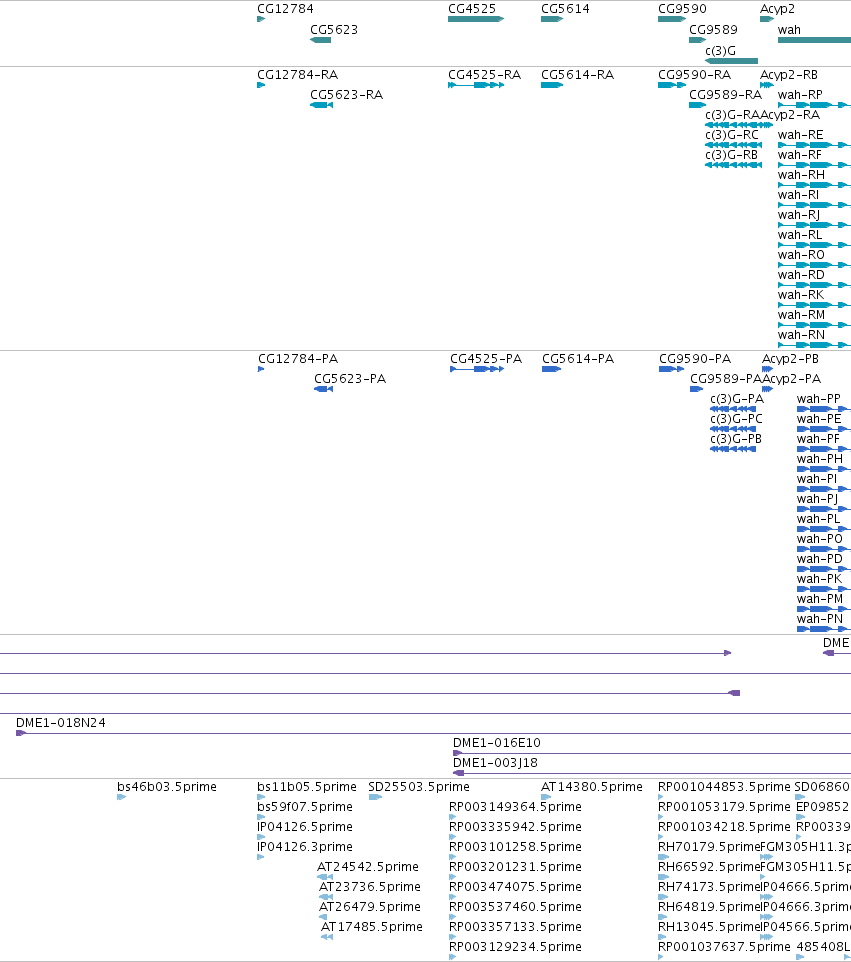This screenshot has height=962, width=851.
Task: Click the CG4525-RA transcript label
Action: pyautogui.click(x=485, y=75)
